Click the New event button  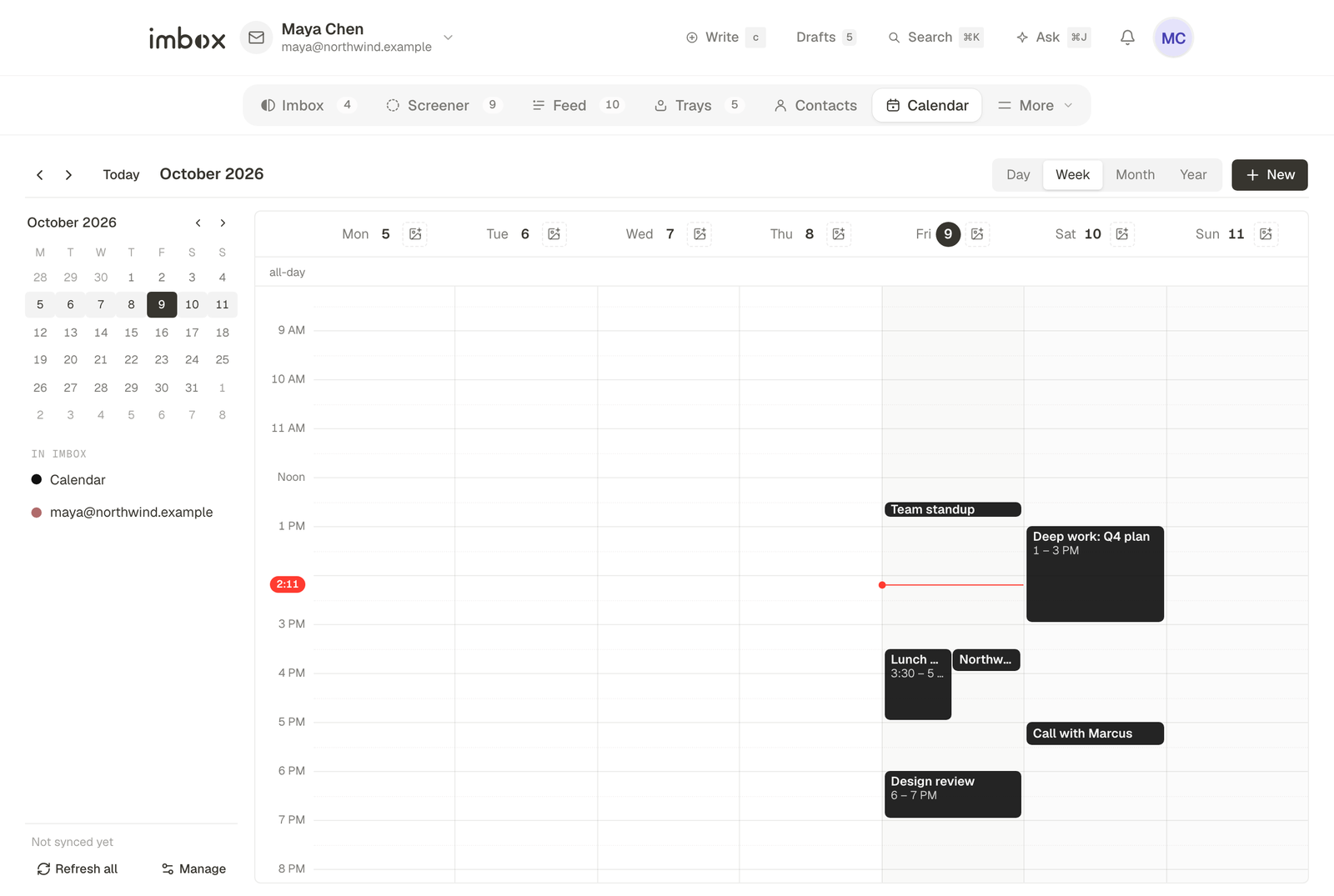click(1269, 175)
